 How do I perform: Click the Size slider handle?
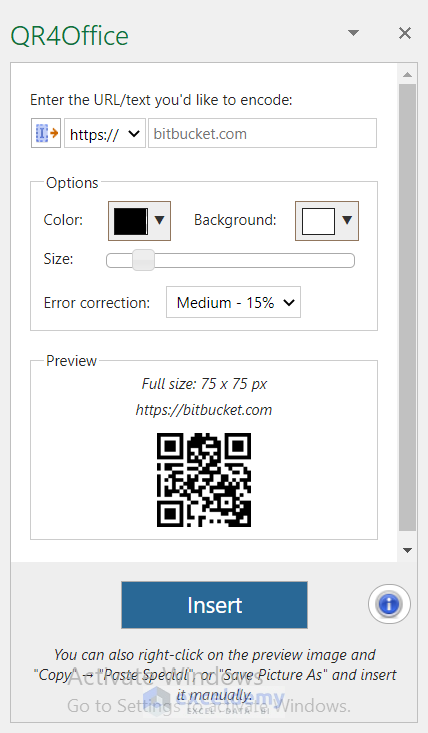tap(143, 260)
